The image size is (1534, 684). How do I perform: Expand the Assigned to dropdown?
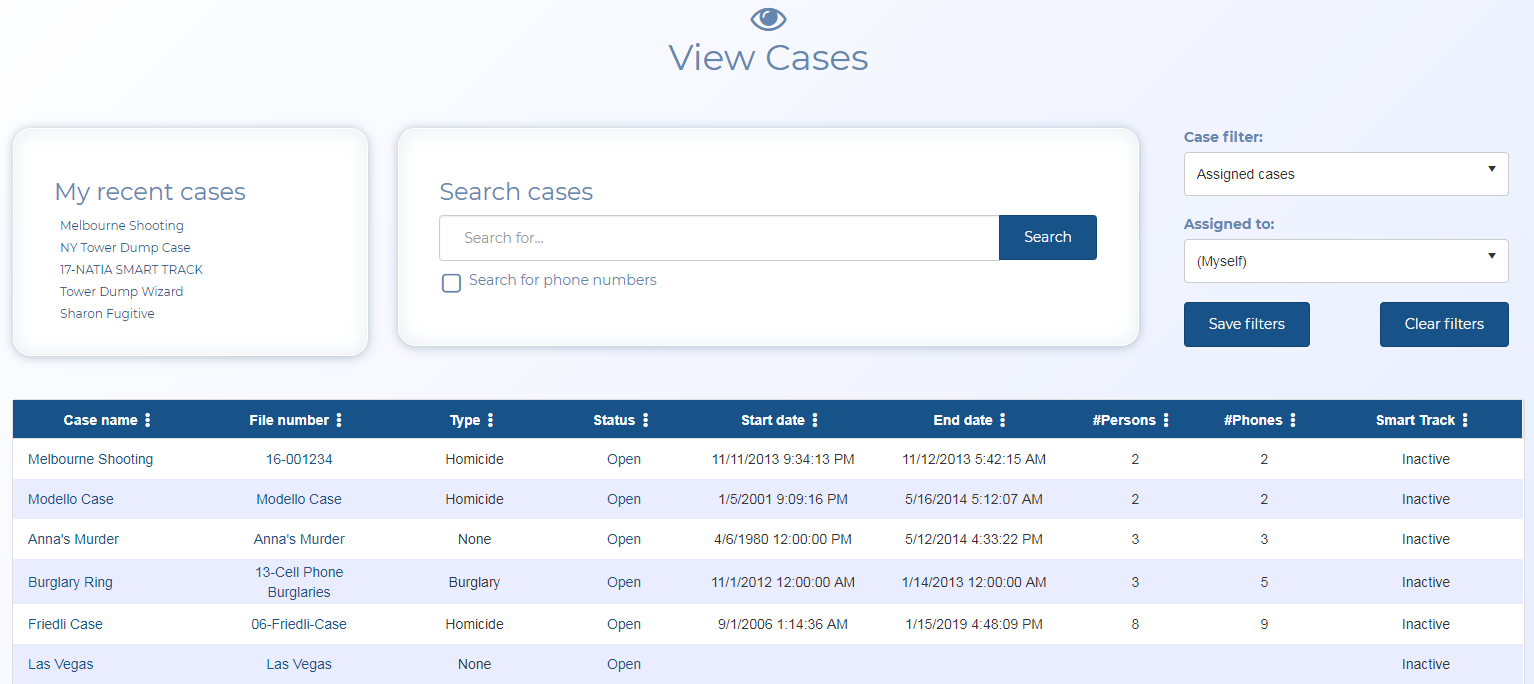pos(1345,261)
